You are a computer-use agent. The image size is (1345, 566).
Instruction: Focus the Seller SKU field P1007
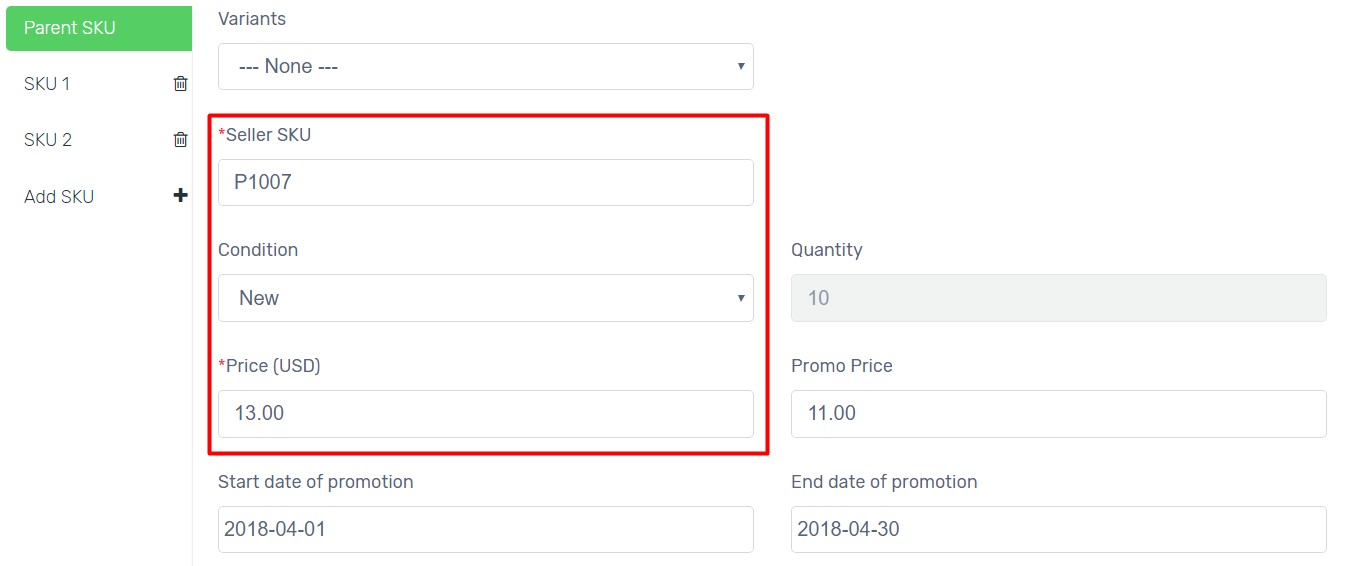(486, 182)
